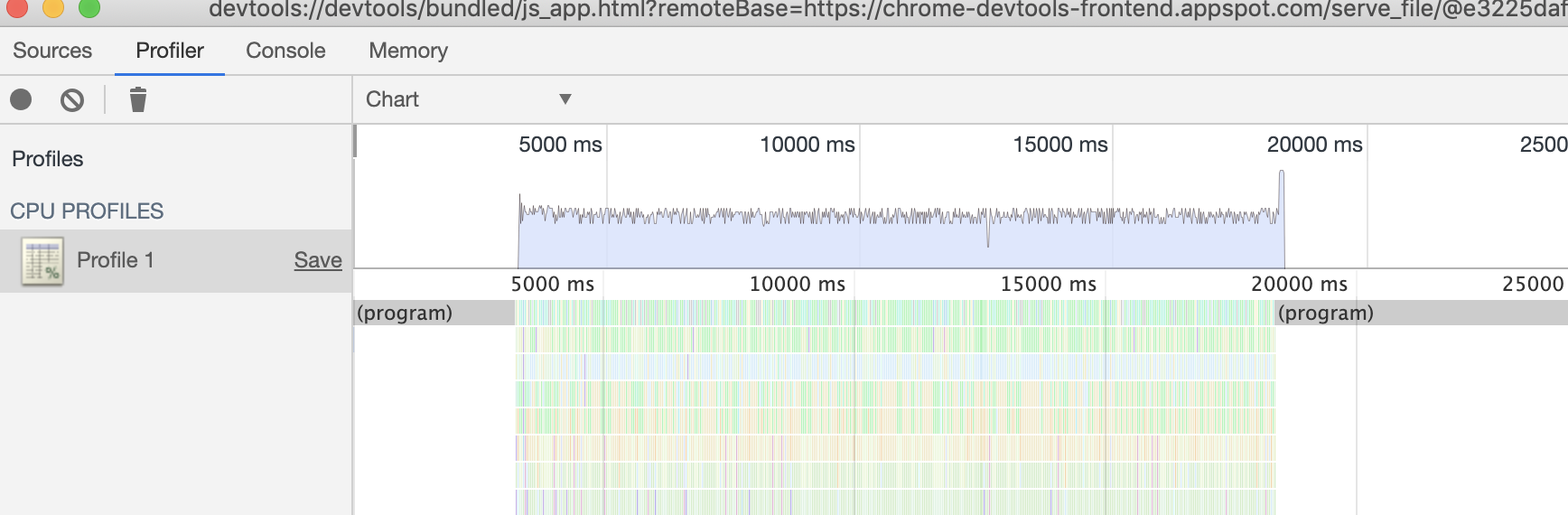Go to the Memory tab

coord(408,51)
